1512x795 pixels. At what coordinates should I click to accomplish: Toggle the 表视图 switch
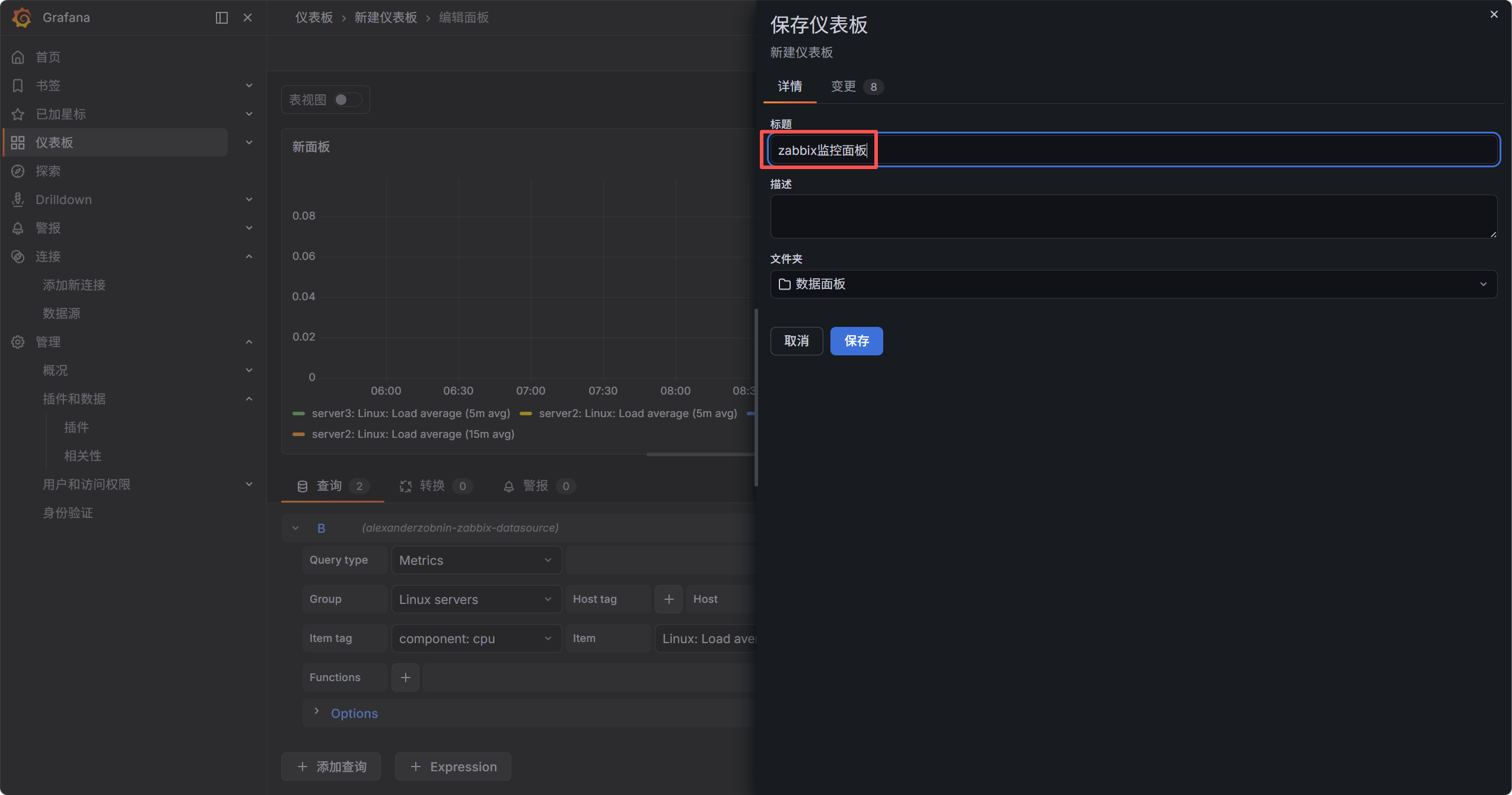(x=348, y=100)
